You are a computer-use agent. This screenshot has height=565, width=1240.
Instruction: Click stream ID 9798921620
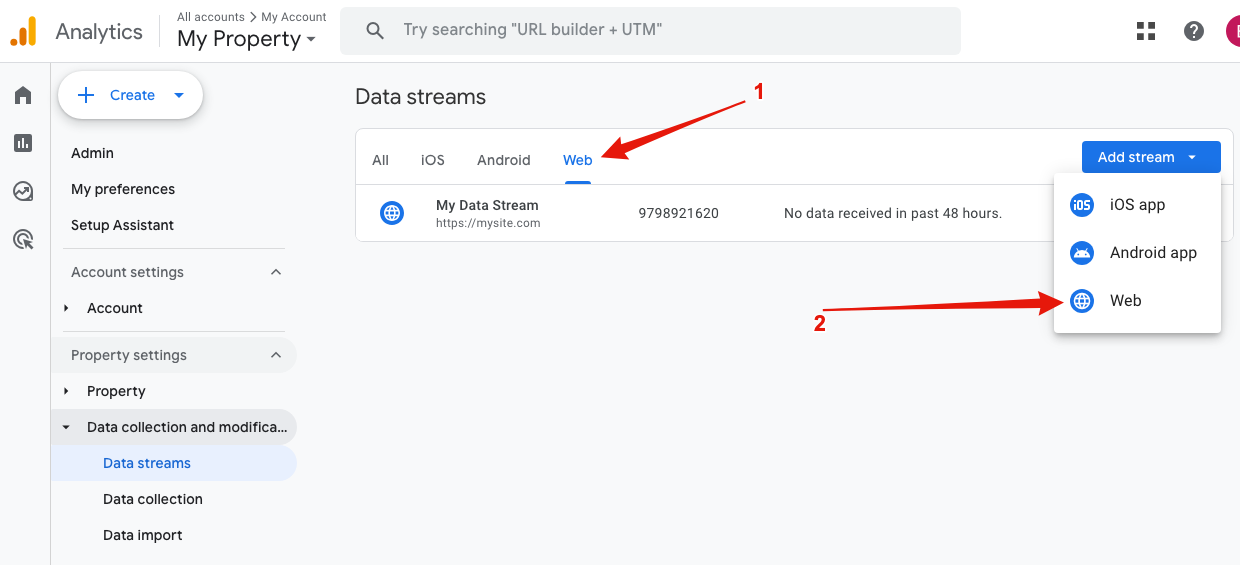tap(678, 213)
